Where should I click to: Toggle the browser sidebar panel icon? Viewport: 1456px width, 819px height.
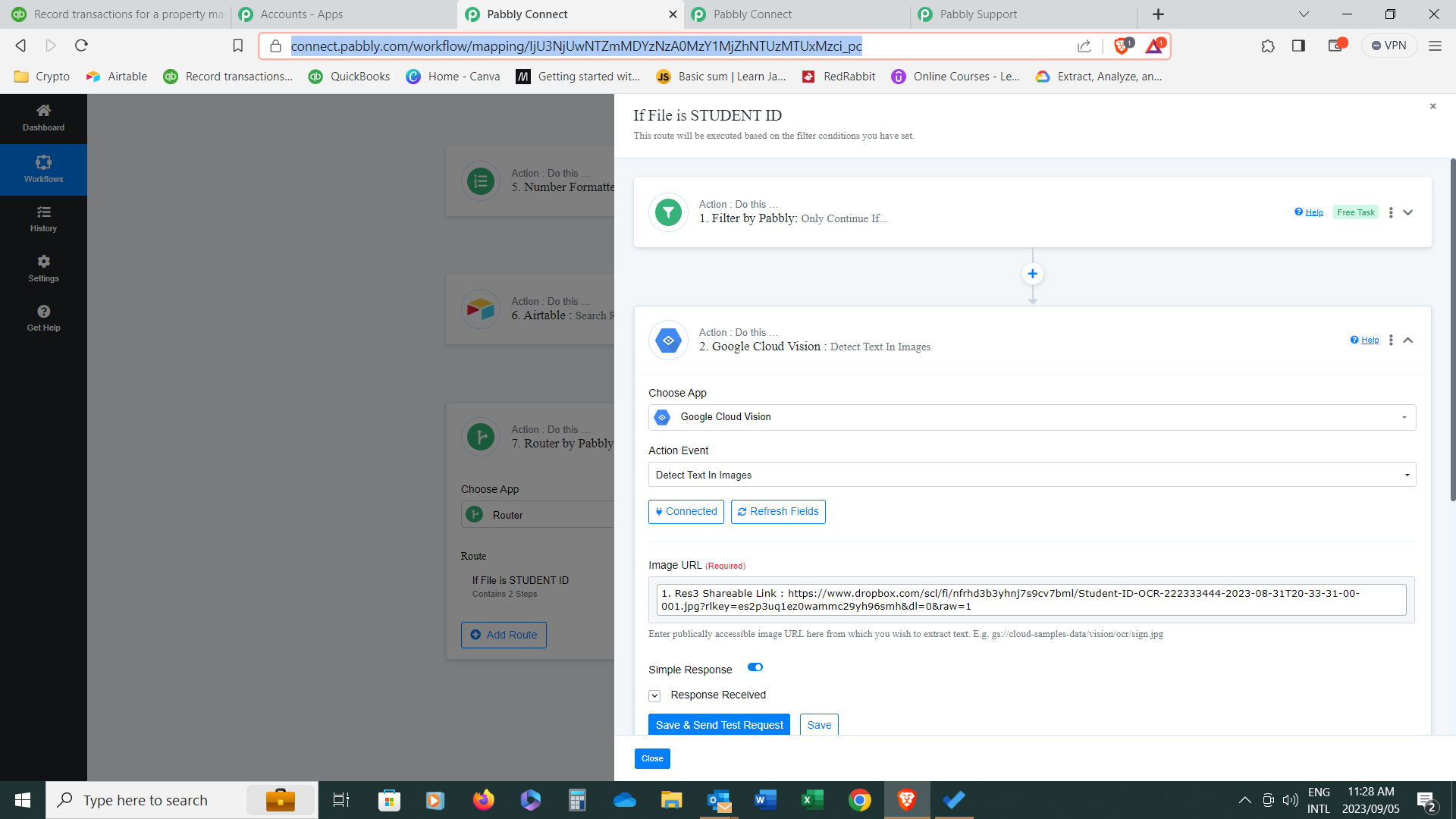point(1298,46)
